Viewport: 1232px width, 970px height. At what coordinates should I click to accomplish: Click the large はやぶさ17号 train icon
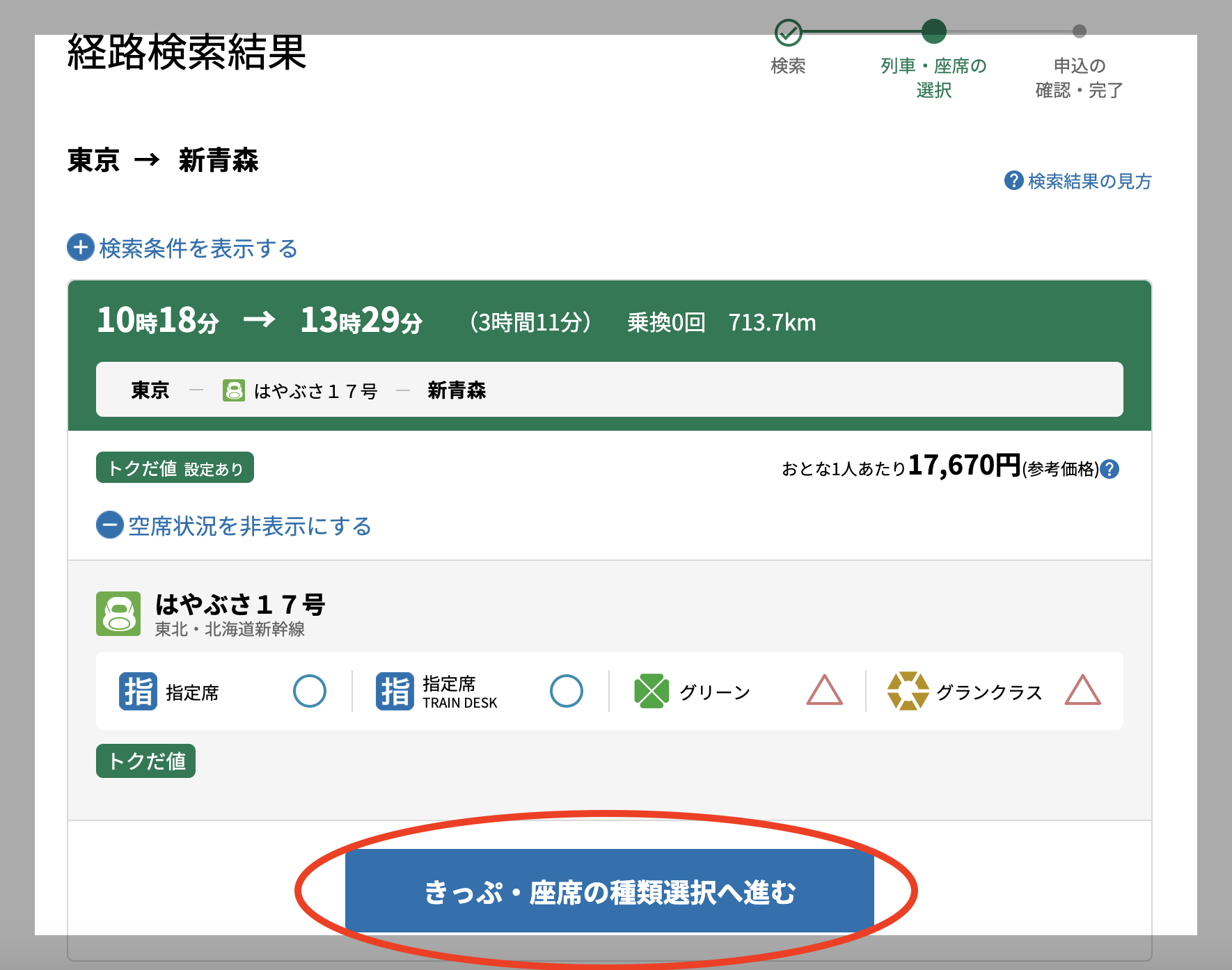point(118,614)
